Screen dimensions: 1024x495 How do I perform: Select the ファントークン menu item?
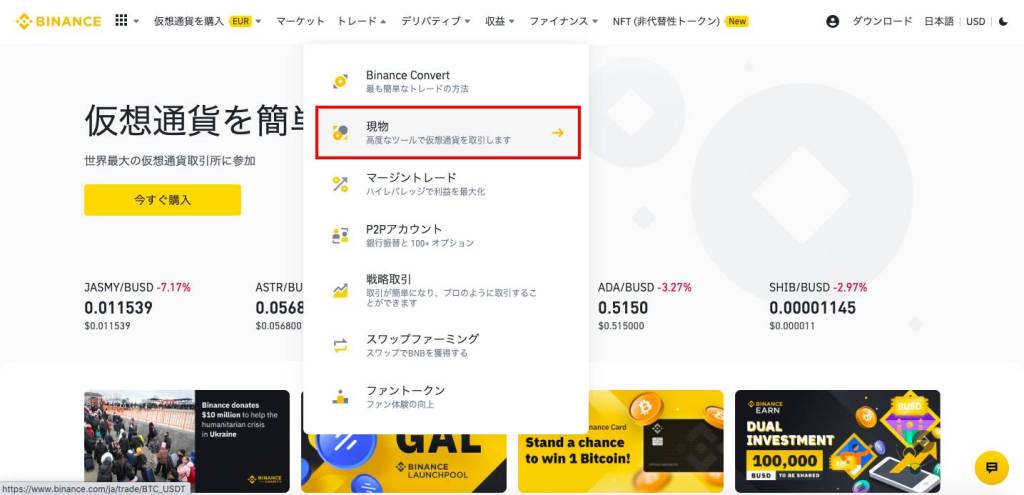(405, 396)
